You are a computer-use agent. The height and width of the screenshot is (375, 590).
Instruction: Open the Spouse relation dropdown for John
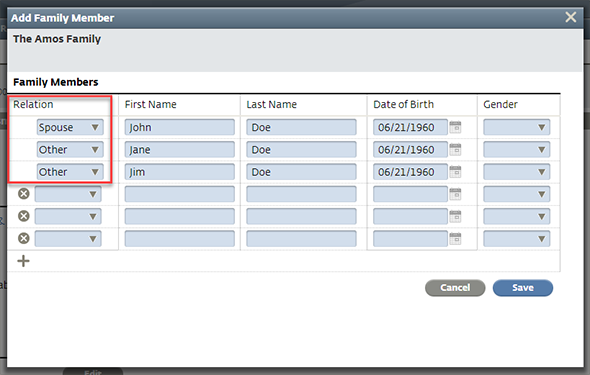(x=70, y=127)
